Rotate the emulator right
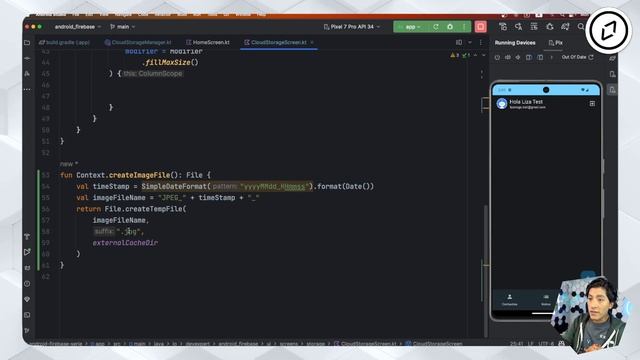640x360 pixels. click(x=540, y=58)
